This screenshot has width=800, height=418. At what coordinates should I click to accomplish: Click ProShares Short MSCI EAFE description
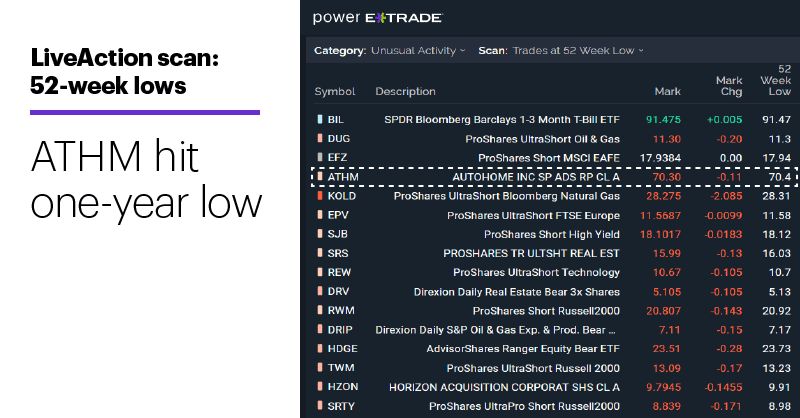pyautogui.click(x=549, y=158)
